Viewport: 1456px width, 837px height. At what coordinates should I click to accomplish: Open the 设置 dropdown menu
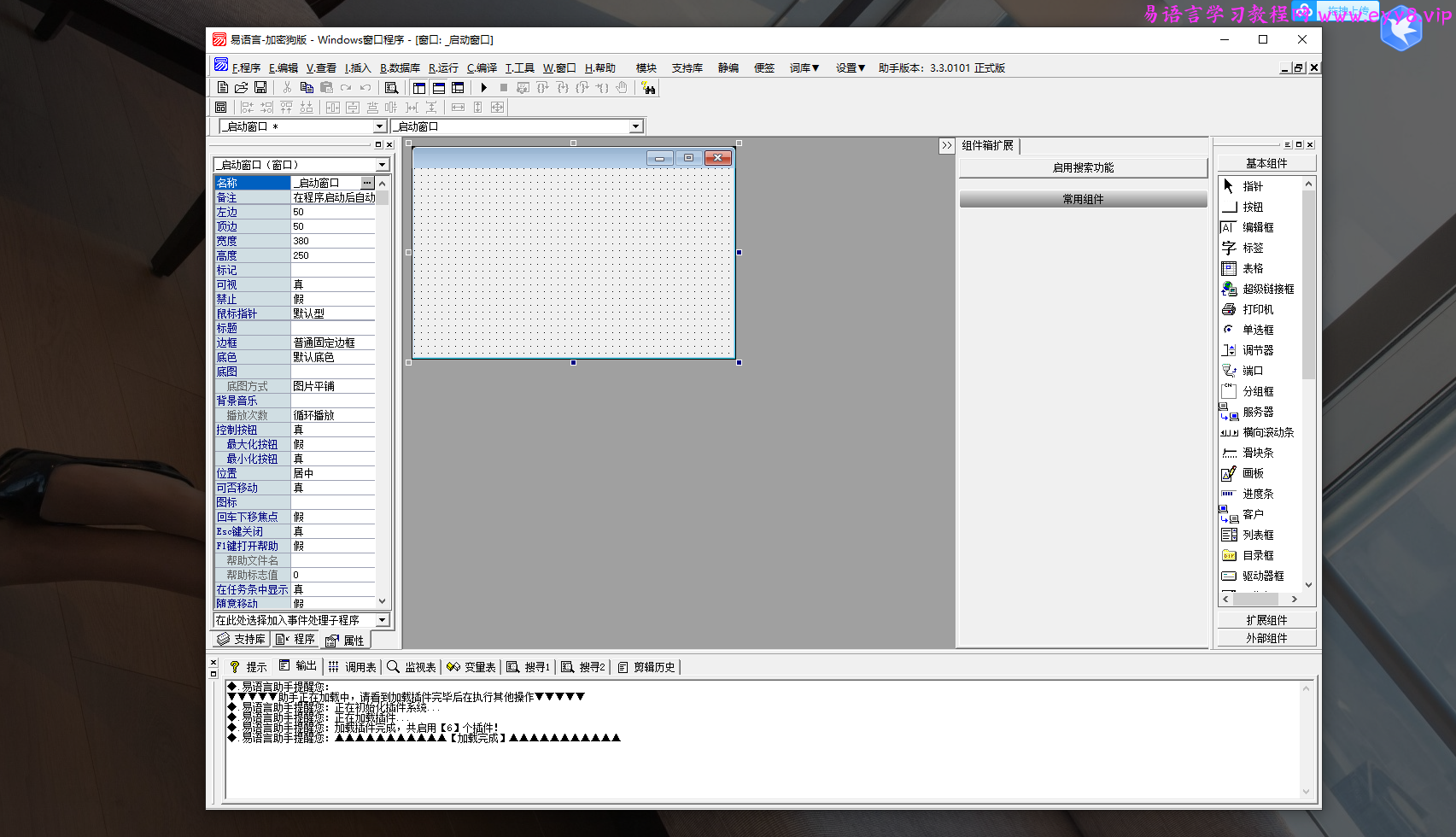[851, 67]
